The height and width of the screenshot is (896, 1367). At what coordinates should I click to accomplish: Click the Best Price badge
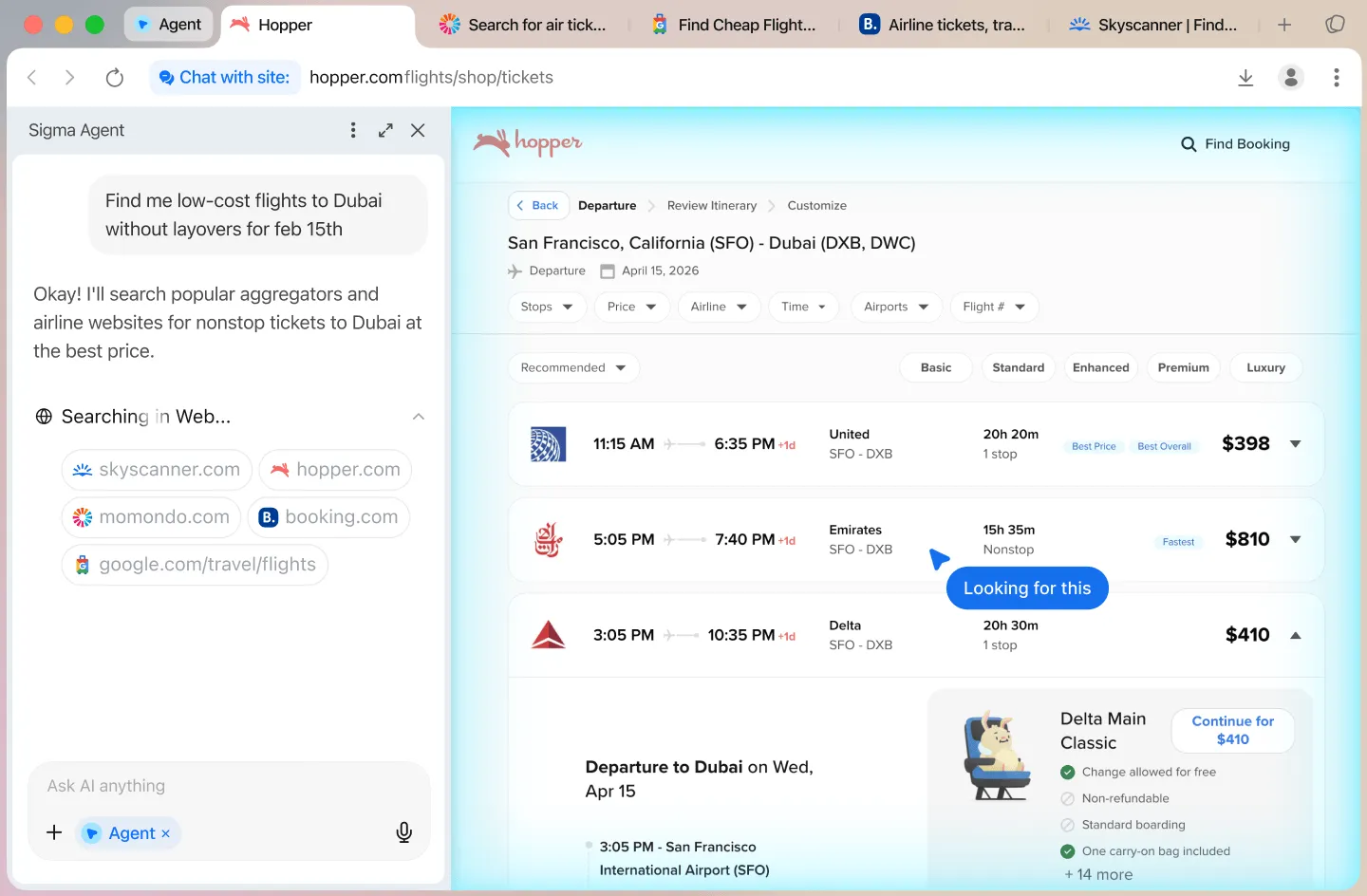1094,446
